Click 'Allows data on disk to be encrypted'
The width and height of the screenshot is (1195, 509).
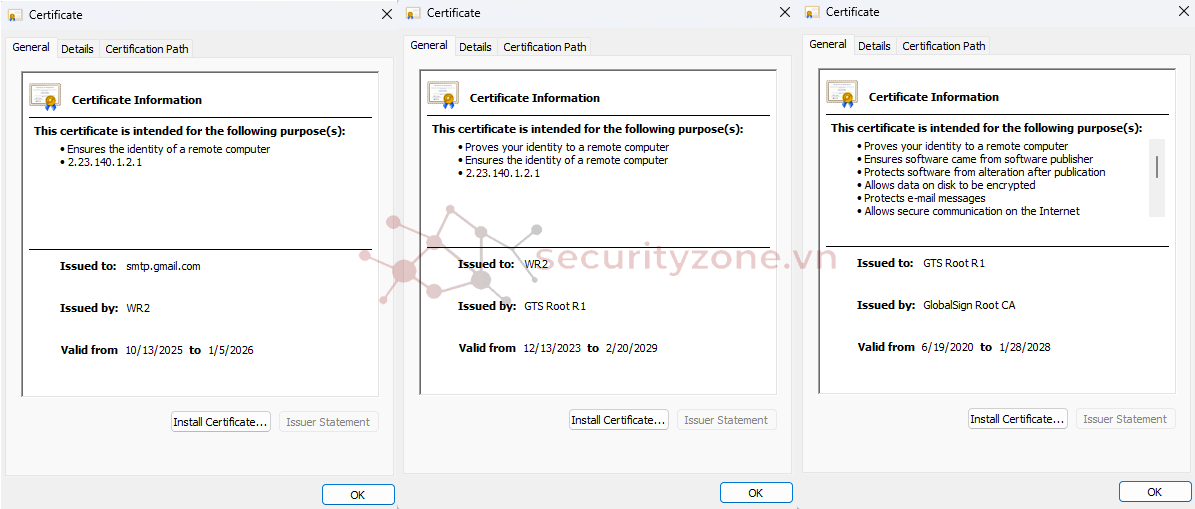[947, 185]
